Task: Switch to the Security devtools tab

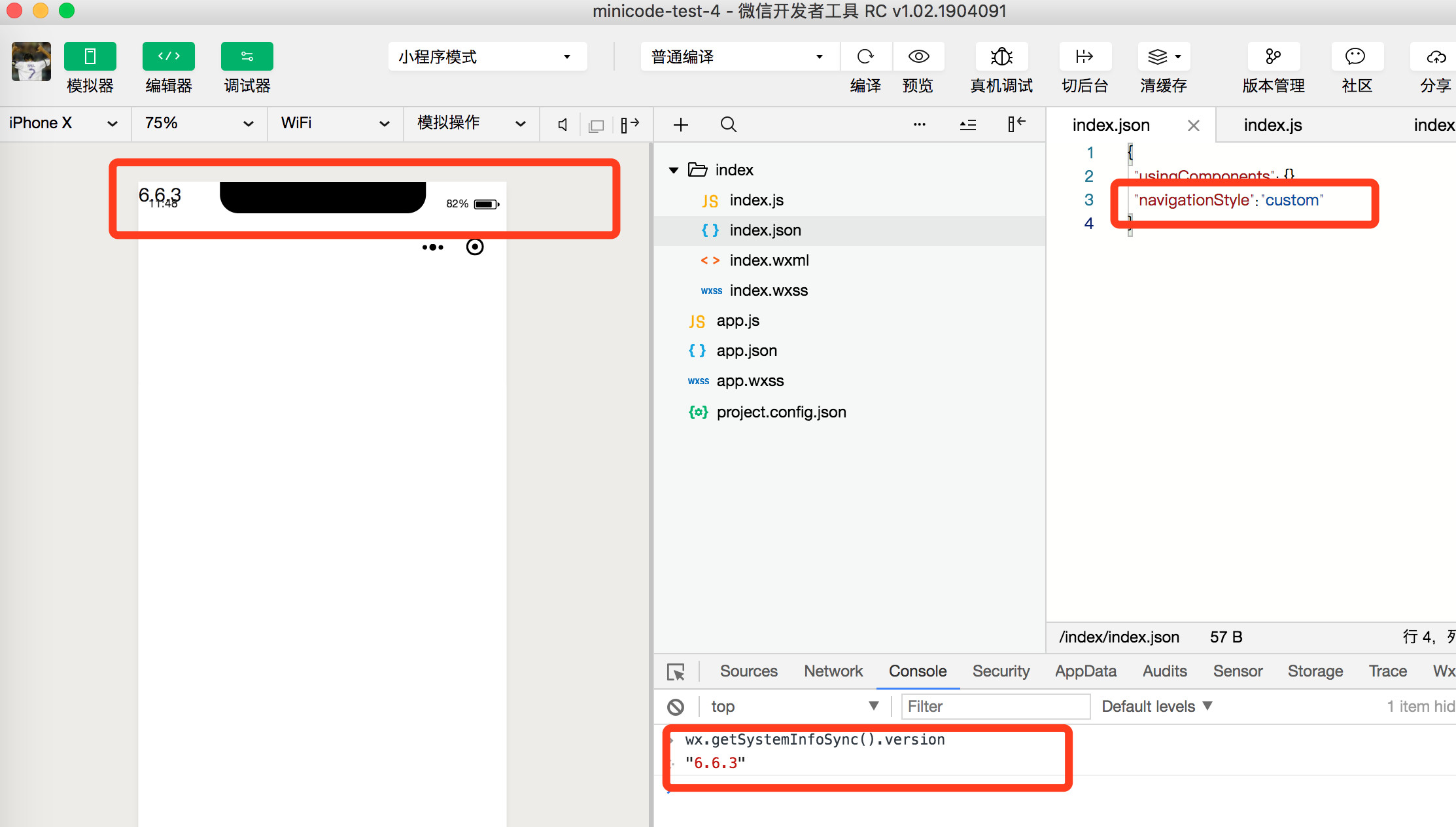Action: point(1001,671)
